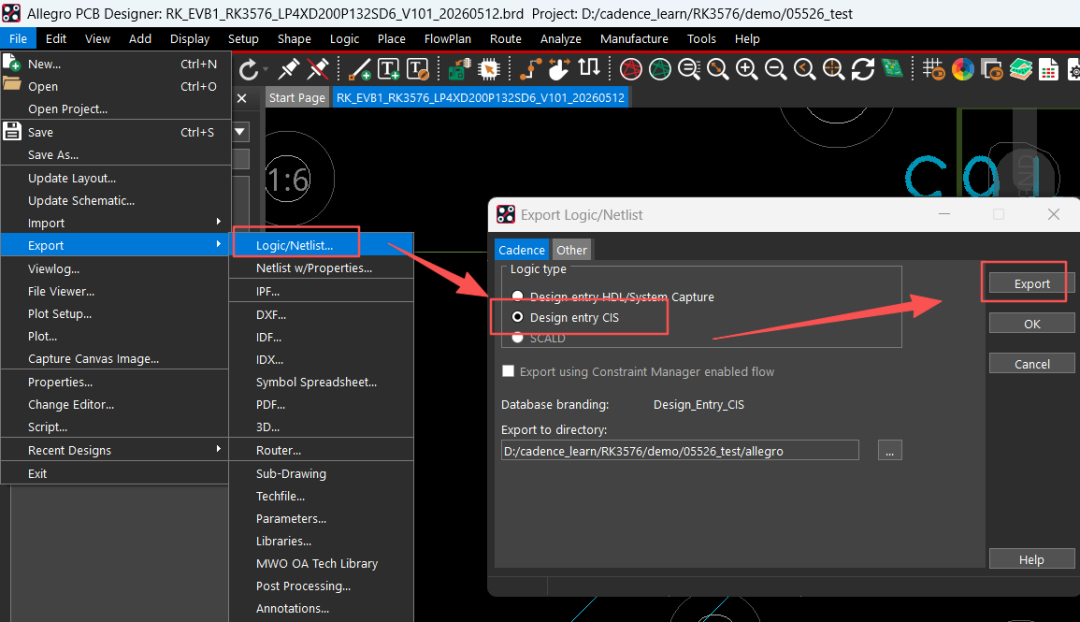Open the Reports spreadsheet icon
This screenshot has width=1080, height=622.
(1049, 69)
